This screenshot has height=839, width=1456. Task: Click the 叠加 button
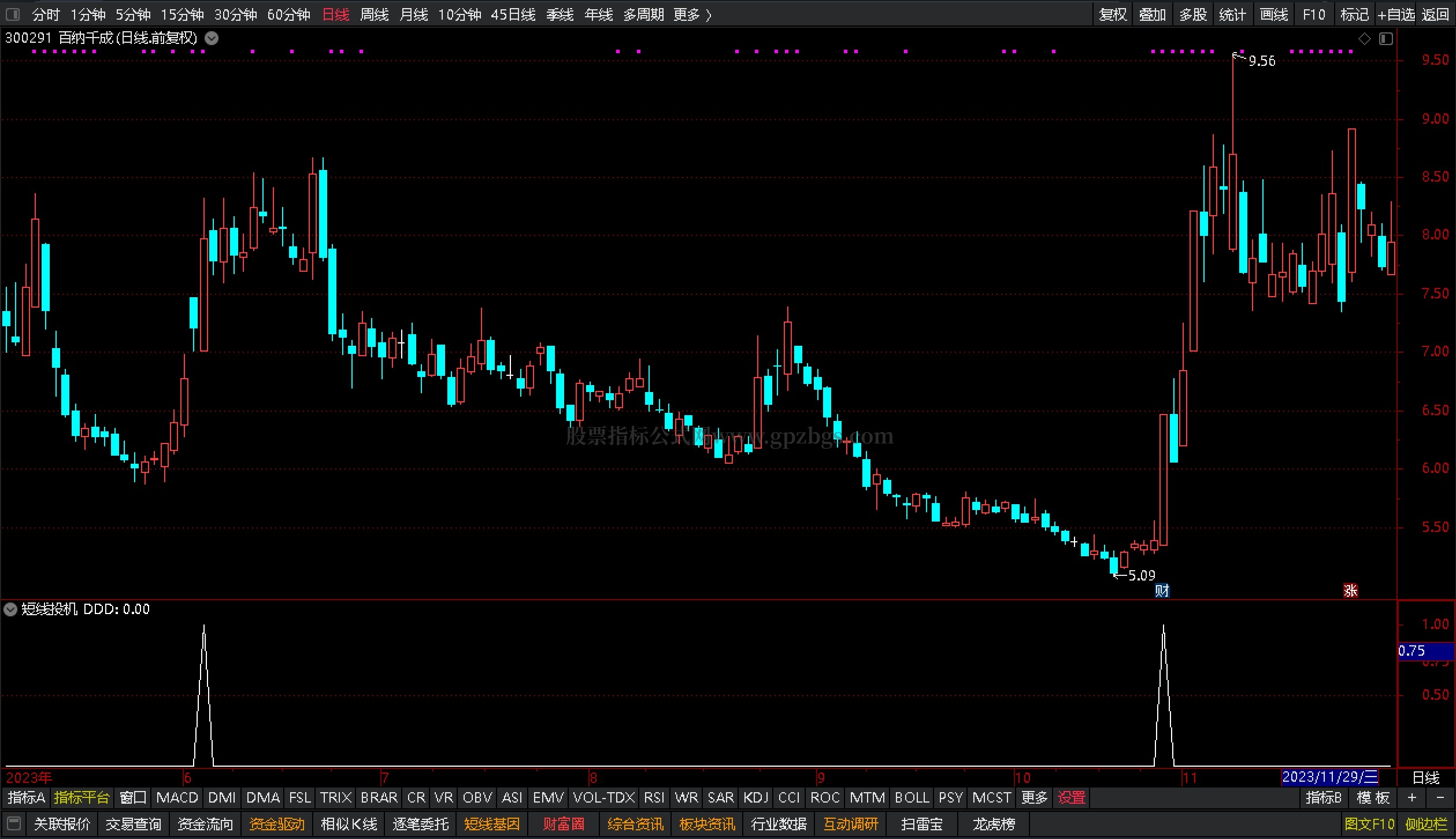tap(1153, 14)
